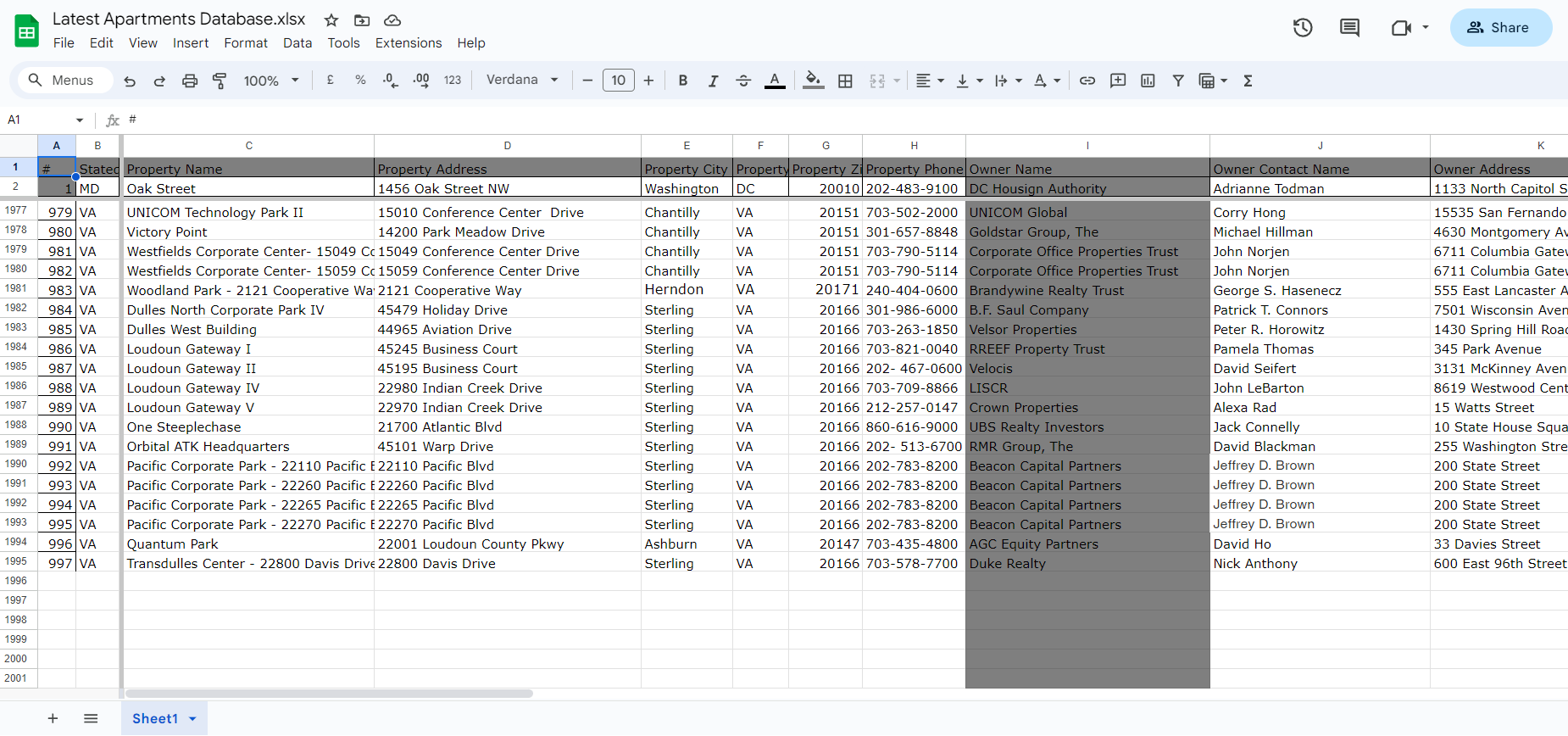The height and width of the screenshot is (736, 1568).
Task: Open the Help menu
Action: [471, 43]
